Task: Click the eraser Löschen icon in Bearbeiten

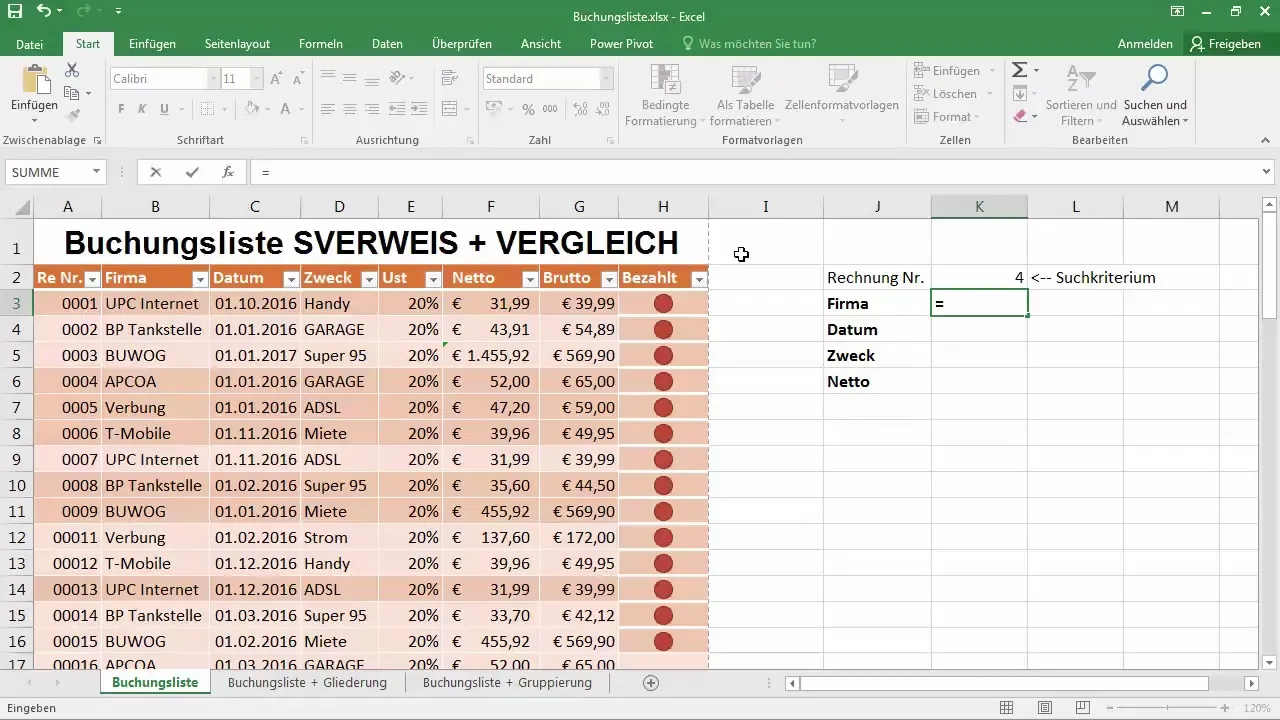Action: [1020, 116]
